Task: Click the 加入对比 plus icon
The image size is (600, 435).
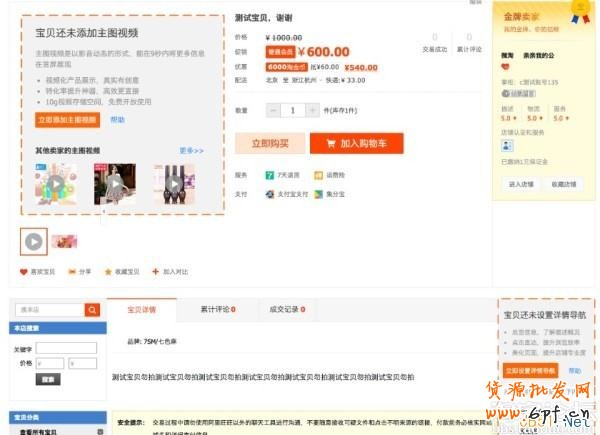Action: (155, 271)
